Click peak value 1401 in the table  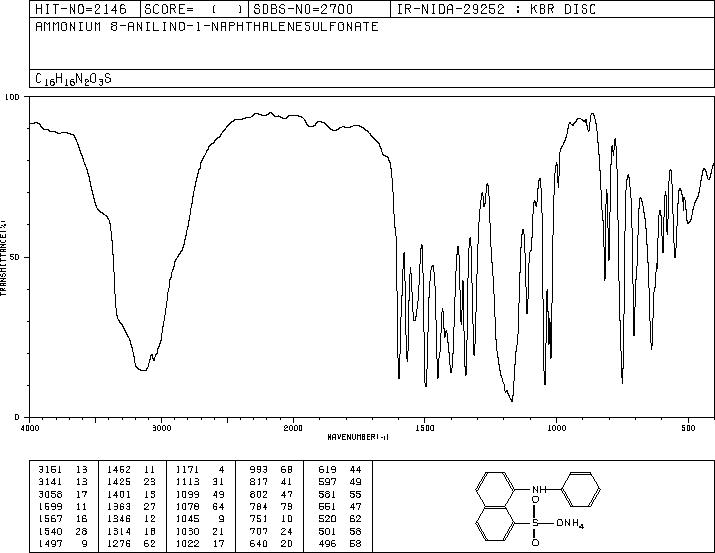119,494
